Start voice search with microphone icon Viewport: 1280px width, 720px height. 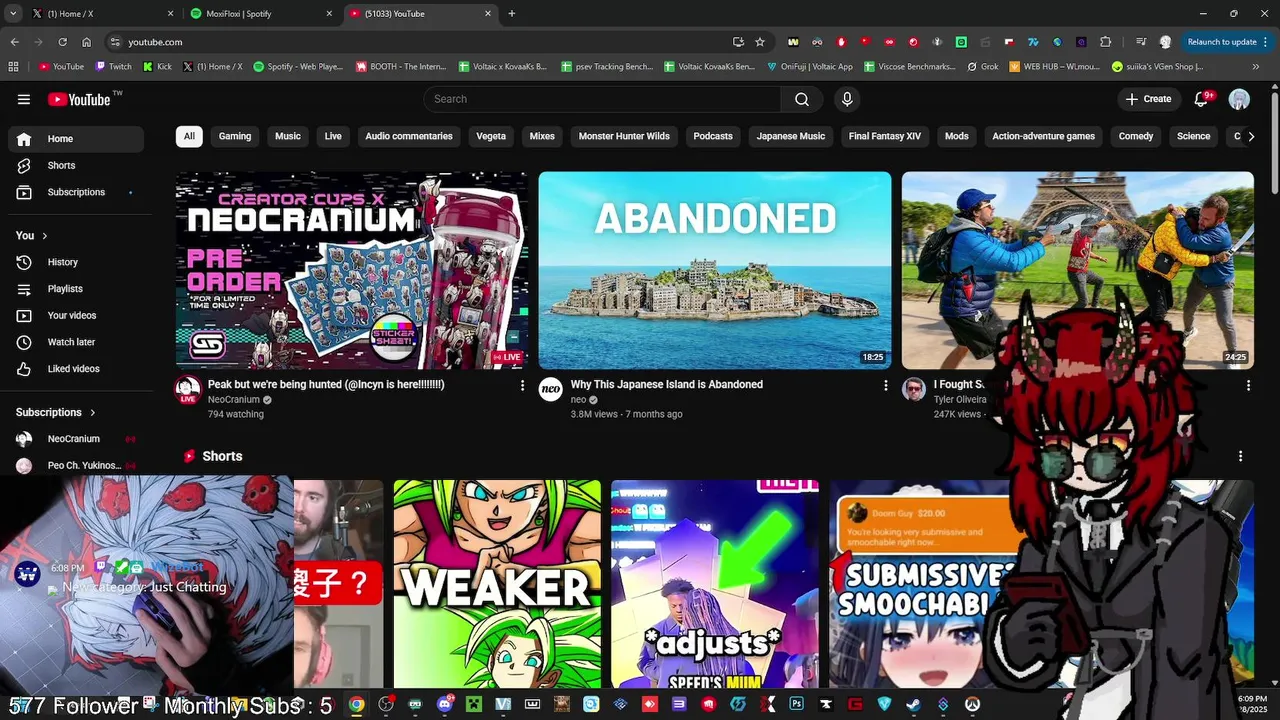[847, 99]
